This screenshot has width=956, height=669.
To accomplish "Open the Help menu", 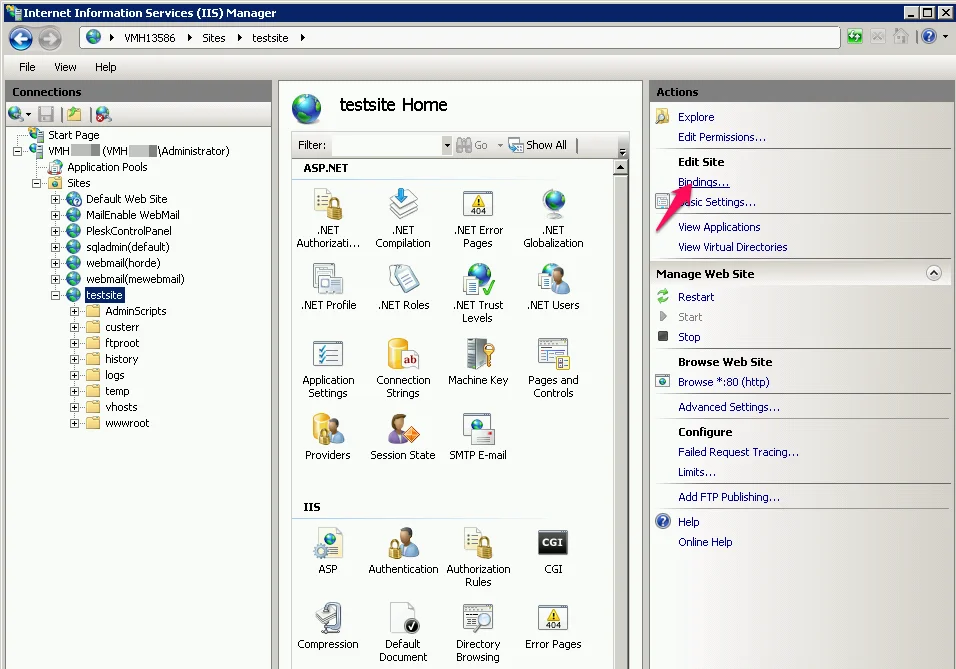I will (105, 67).
